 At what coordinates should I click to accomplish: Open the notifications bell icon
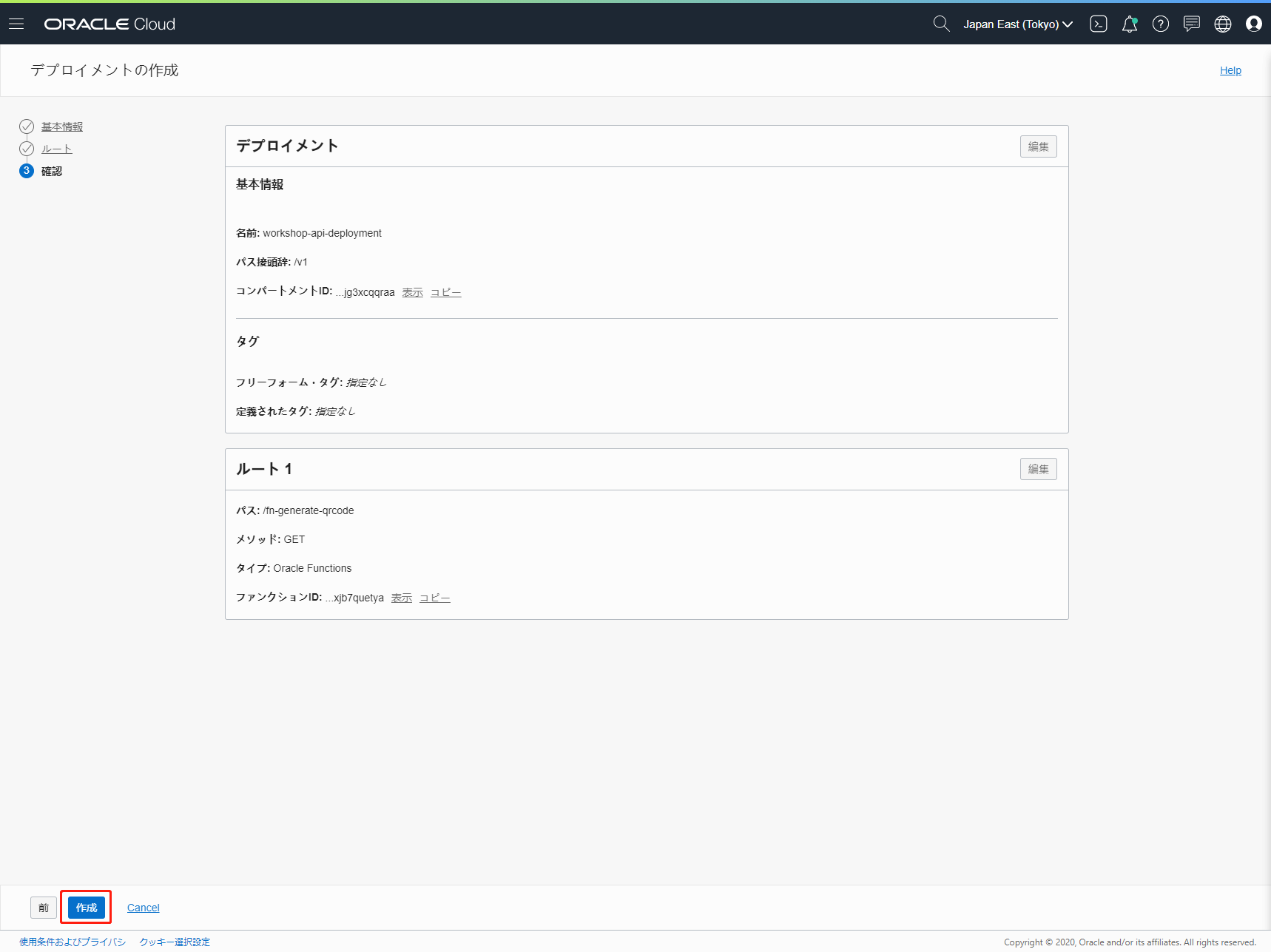coord(1130,24)
